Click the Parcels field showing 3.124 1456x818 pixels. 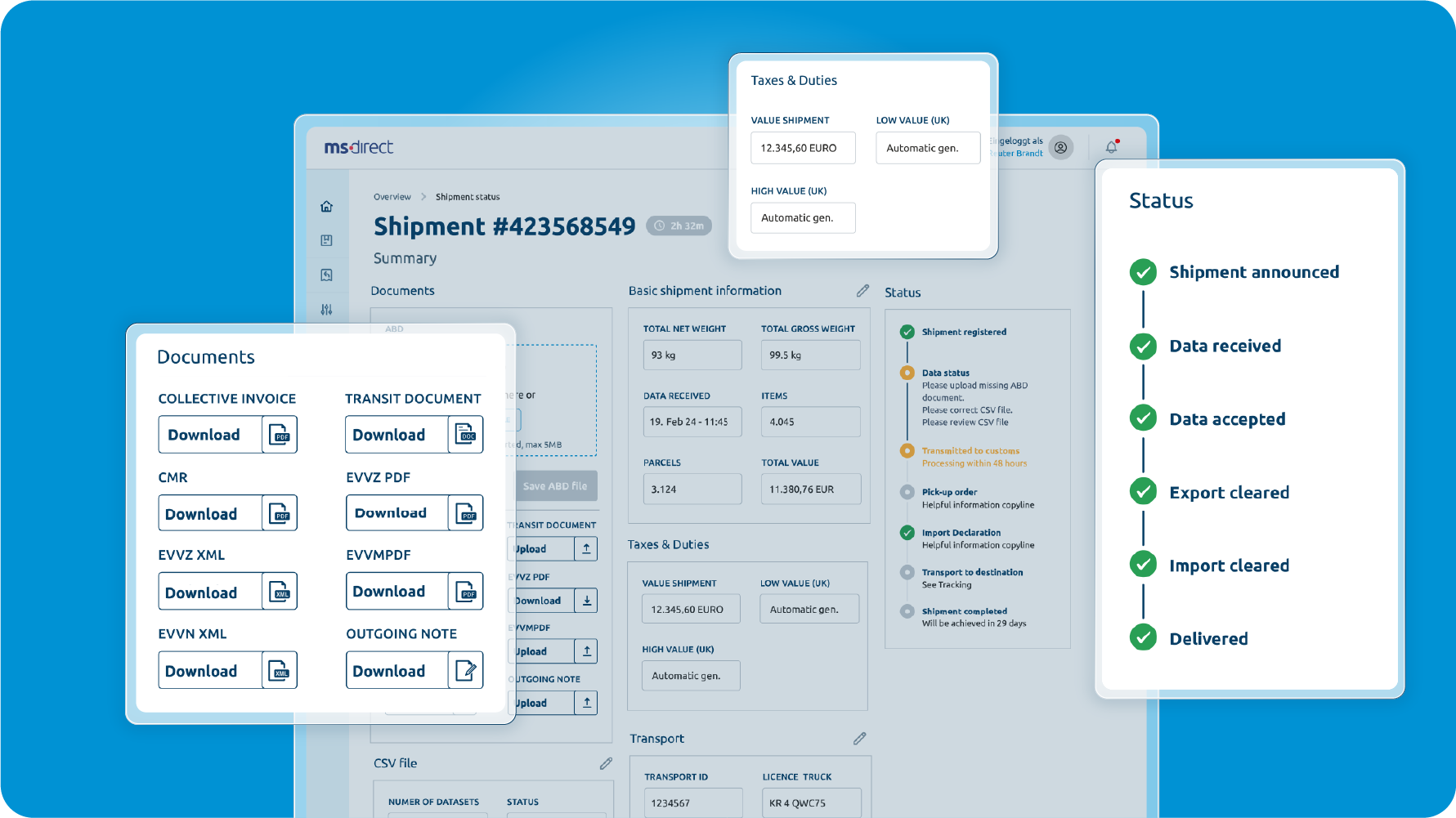692,489
